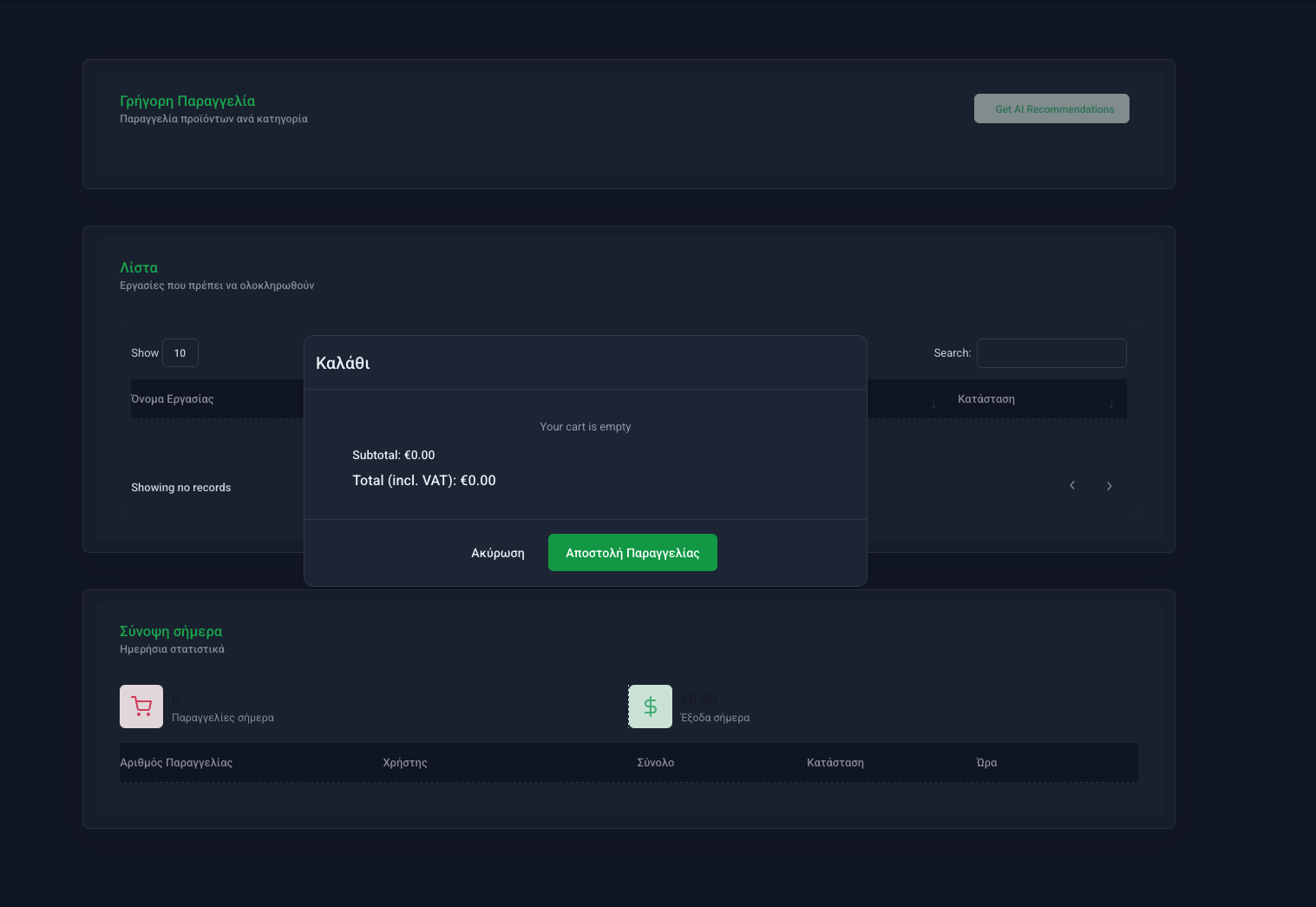
Task: Click the Χρήστης column header
Action: tap(405, 763)
